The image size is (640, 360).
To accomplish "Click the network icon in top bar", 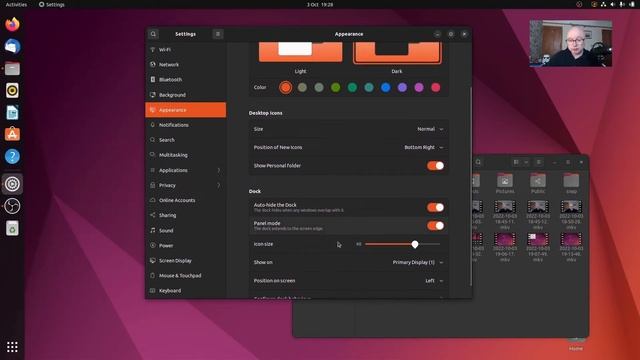I will [x=603, y=4].
